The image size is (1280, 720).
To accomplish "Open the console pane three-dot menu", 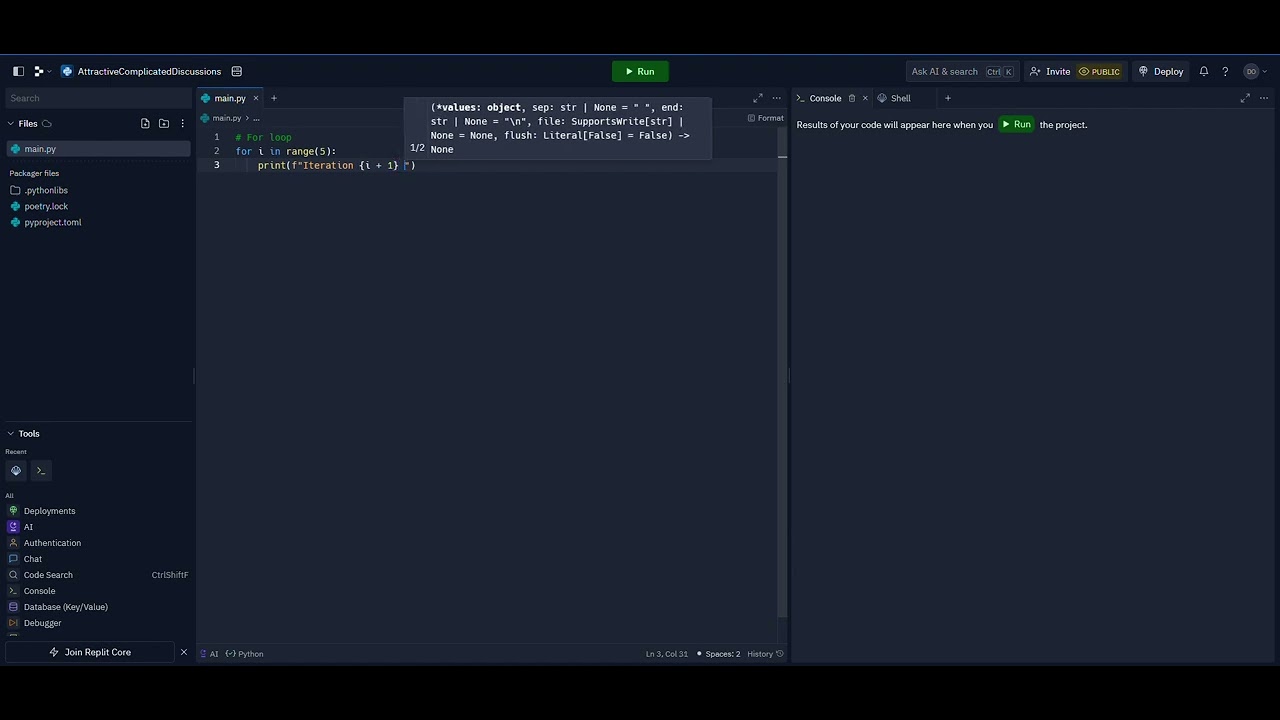I will [x=1264, y=98].
